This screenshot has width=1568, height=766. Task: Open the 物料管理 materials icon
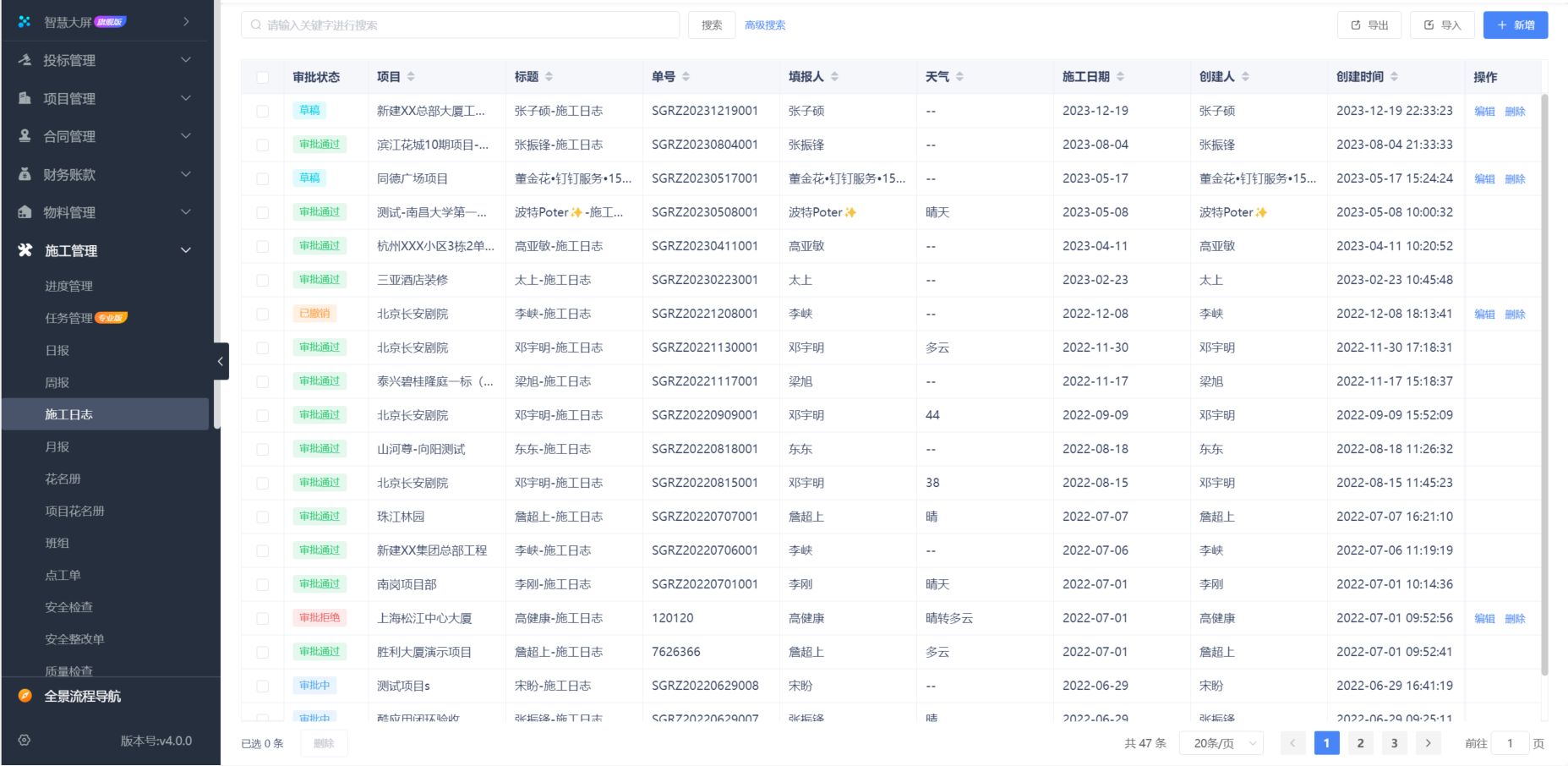click(23, 212)
